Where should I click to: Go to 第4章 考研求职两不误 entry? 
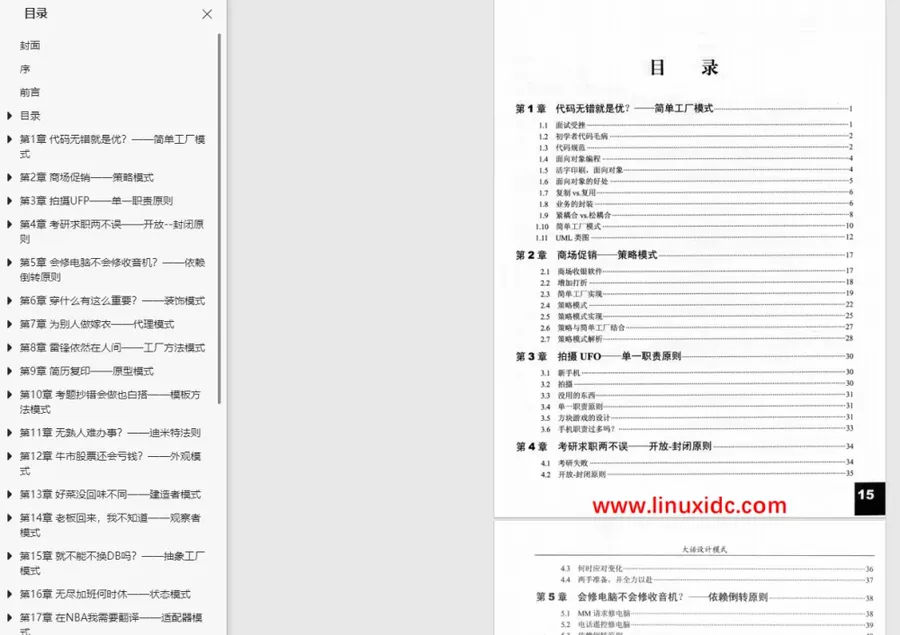click(112, 231)
